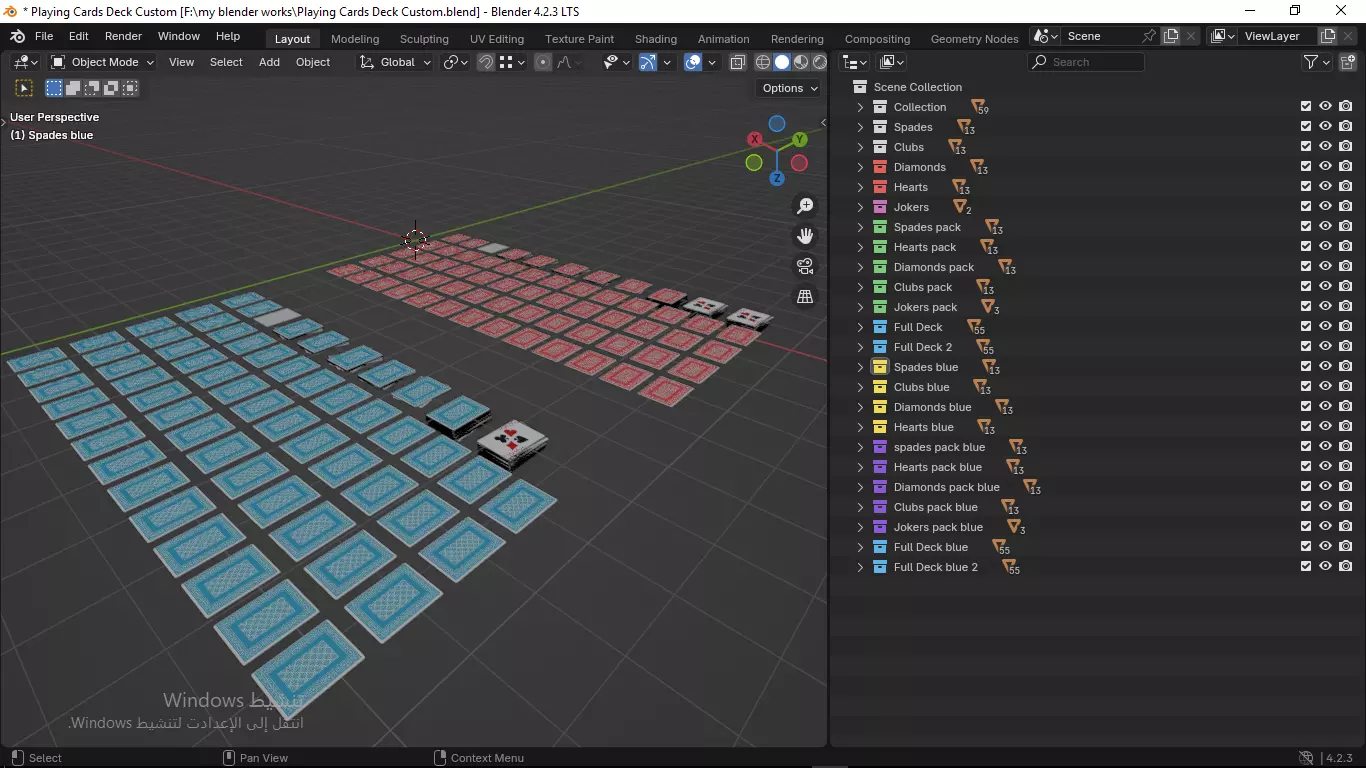Click the Scene name field
The width and height of the screenshot is (1366, 768).
click(x=1100, y=36)
